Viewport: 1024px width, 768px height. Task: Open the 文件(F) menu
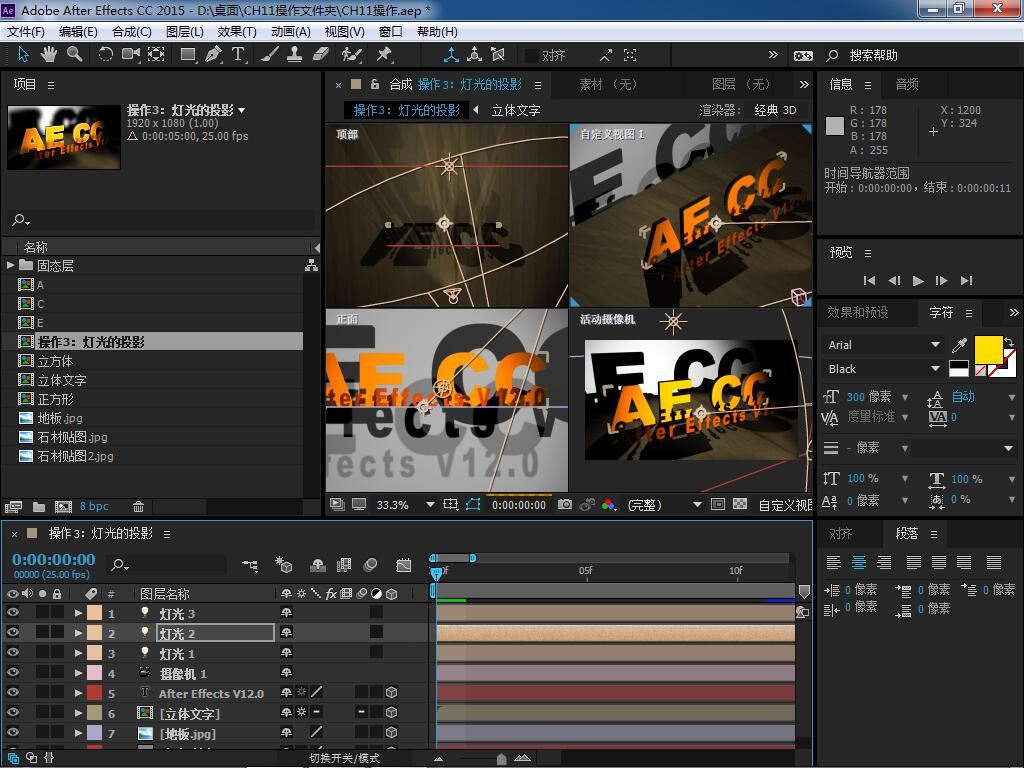tap(25, 31)
